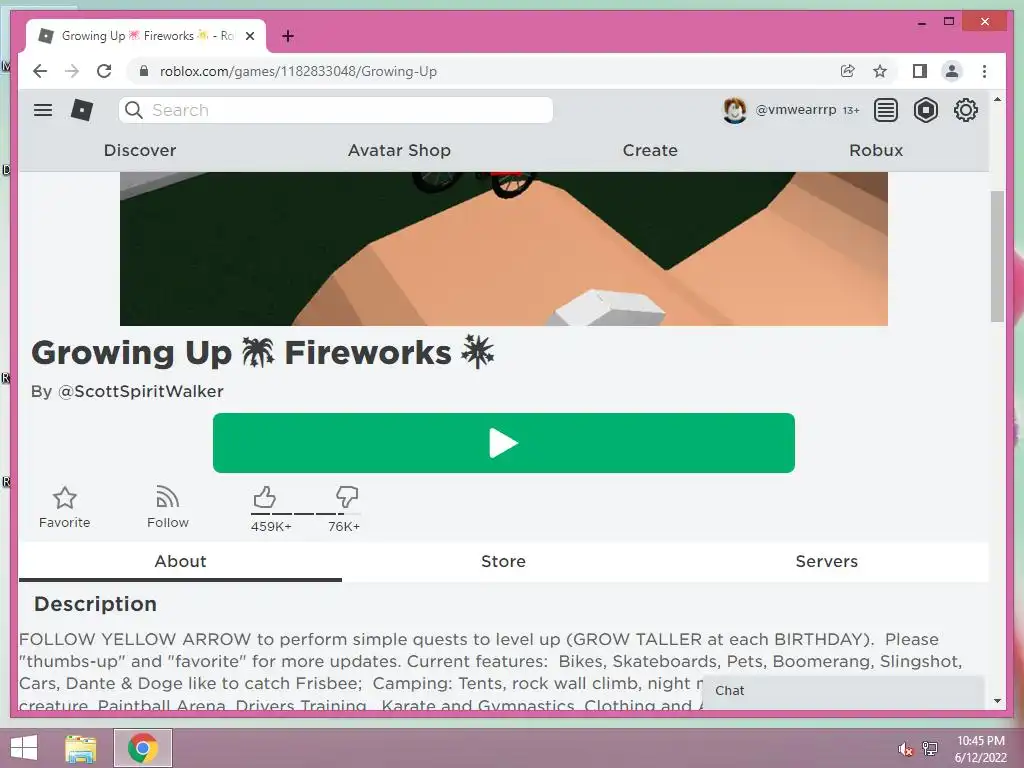
Task: Switch to the Servers tab
Action: (x=827, y=562)
